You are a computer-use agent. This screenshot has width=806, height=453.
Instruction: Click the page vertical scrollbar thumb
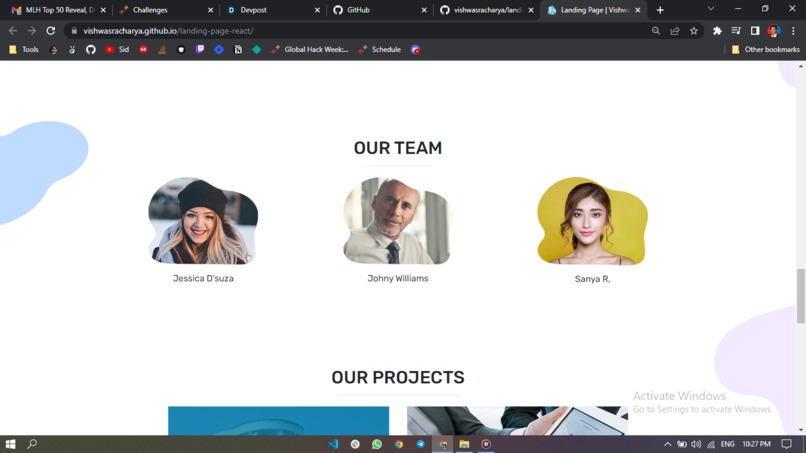pos(800,296)
